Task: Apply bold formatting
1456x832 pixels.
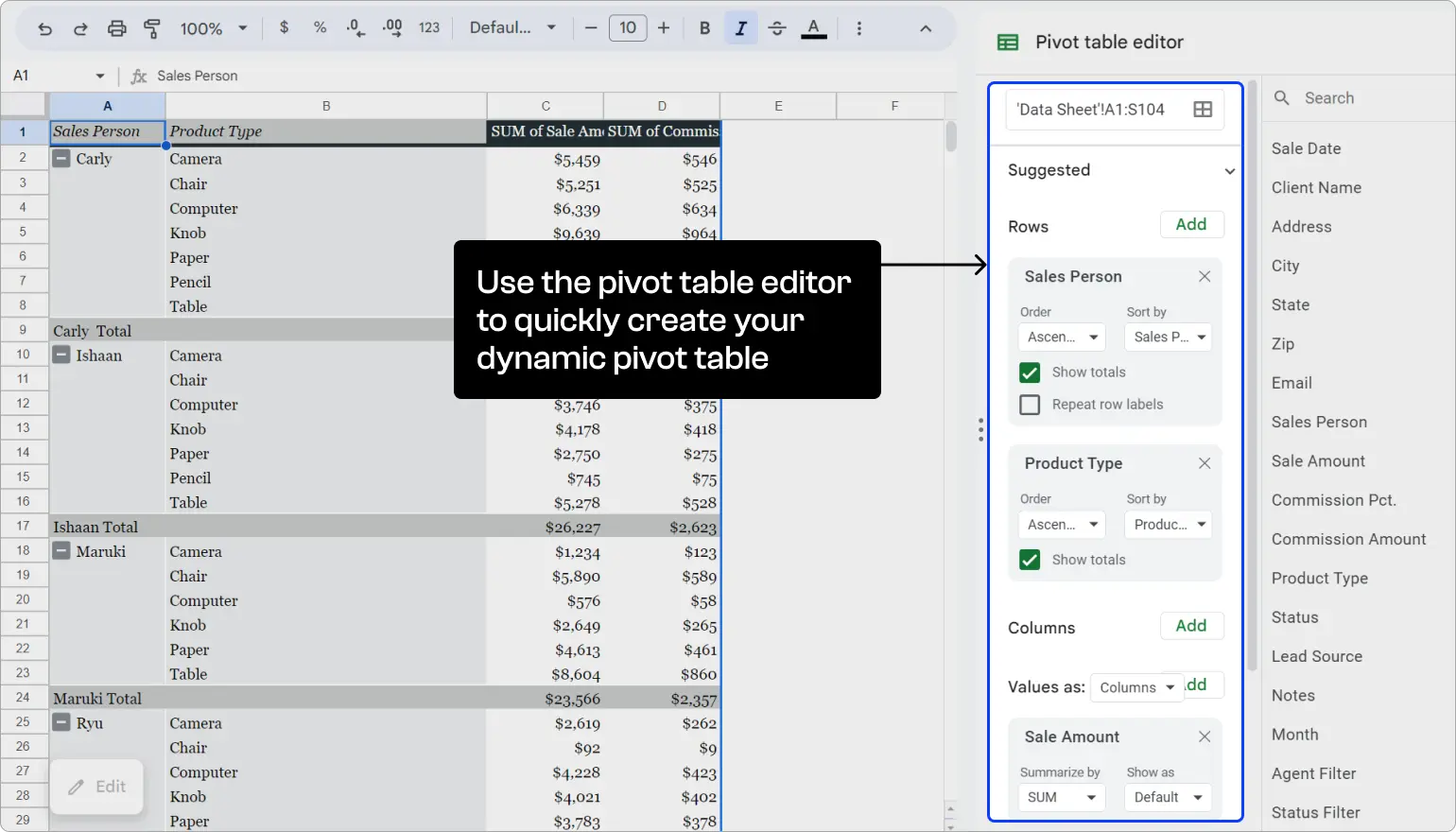Action: click(703, 27)
